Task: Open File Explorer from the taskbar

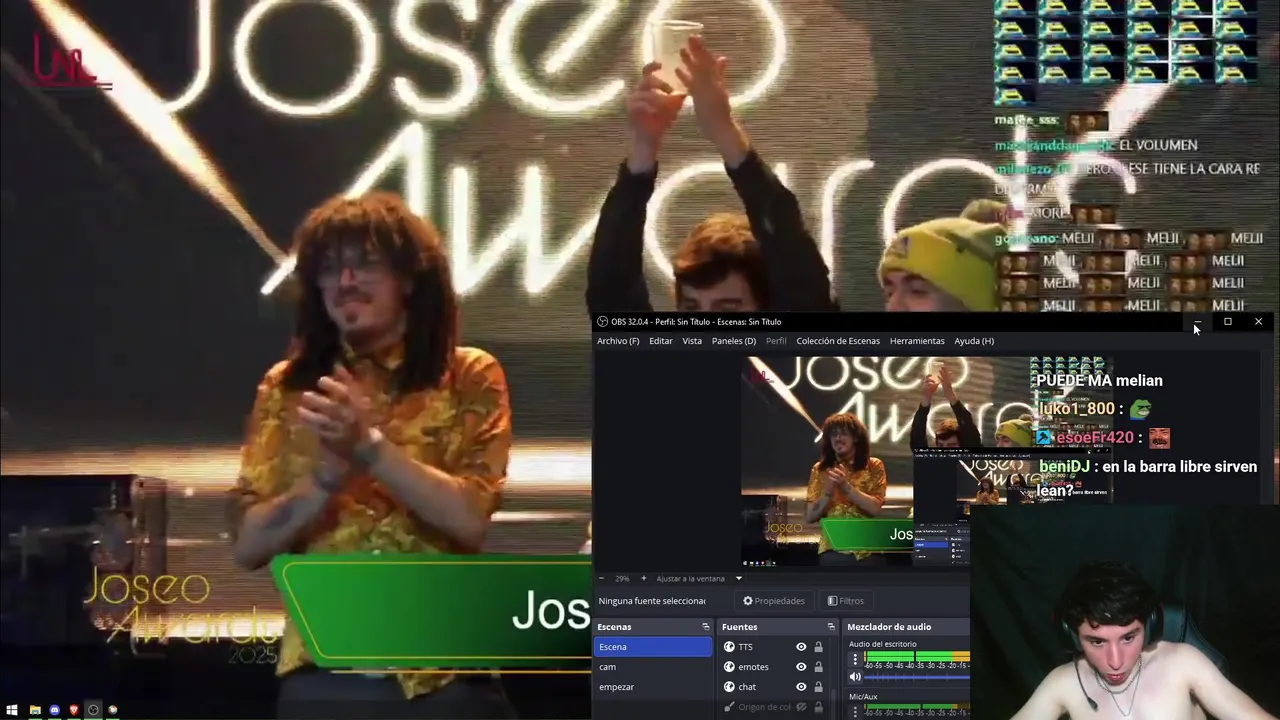Action: pos(35,710)
